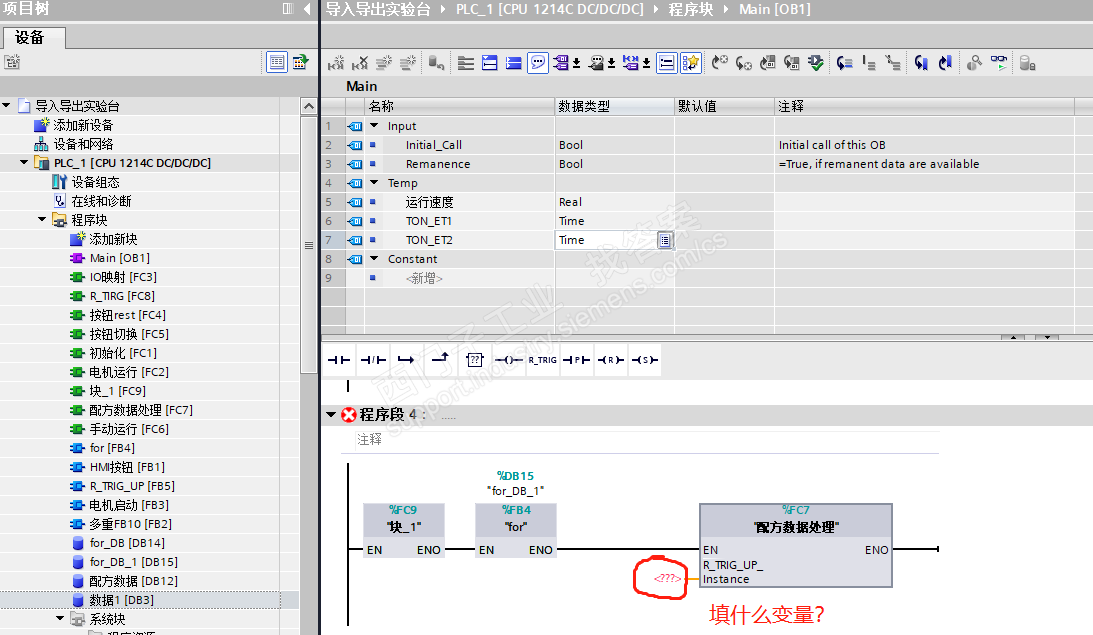The height and width of the screenshot is (635, 1093).
Task: Open Main [OB1] in project tree
Action: click(x=119, y=258)
